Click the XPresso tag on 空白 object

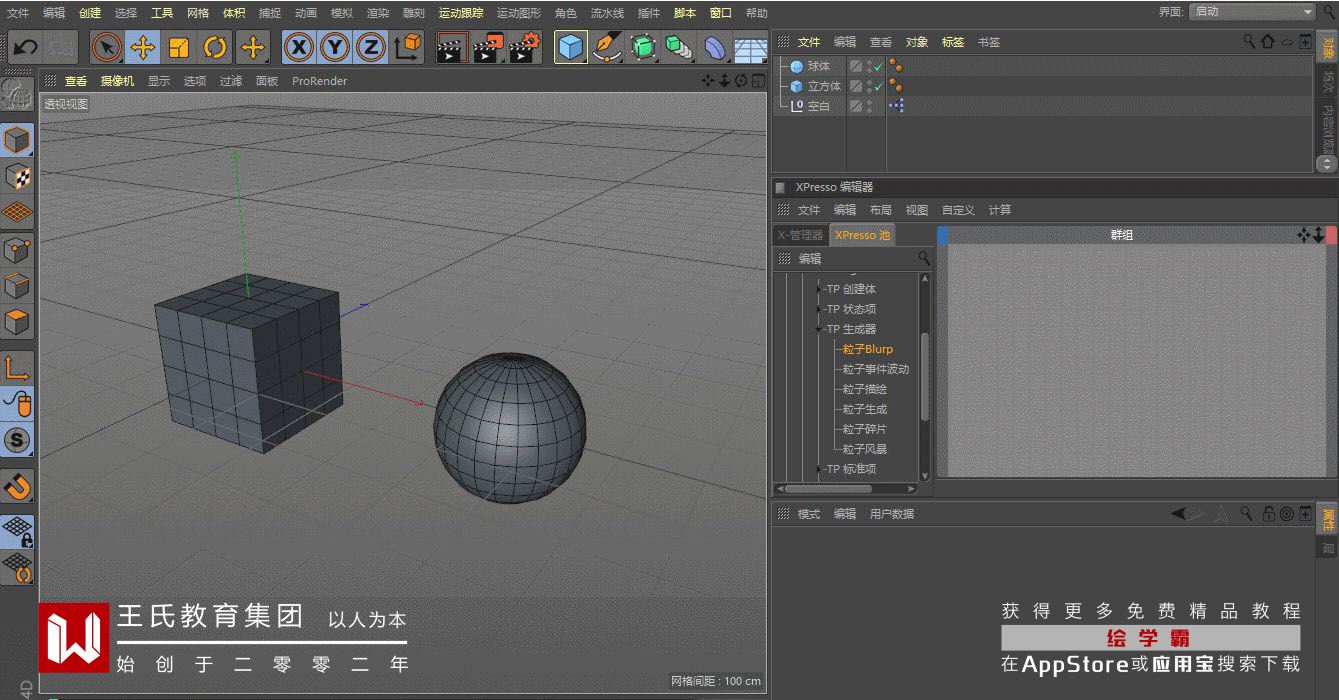pos(896,105)
